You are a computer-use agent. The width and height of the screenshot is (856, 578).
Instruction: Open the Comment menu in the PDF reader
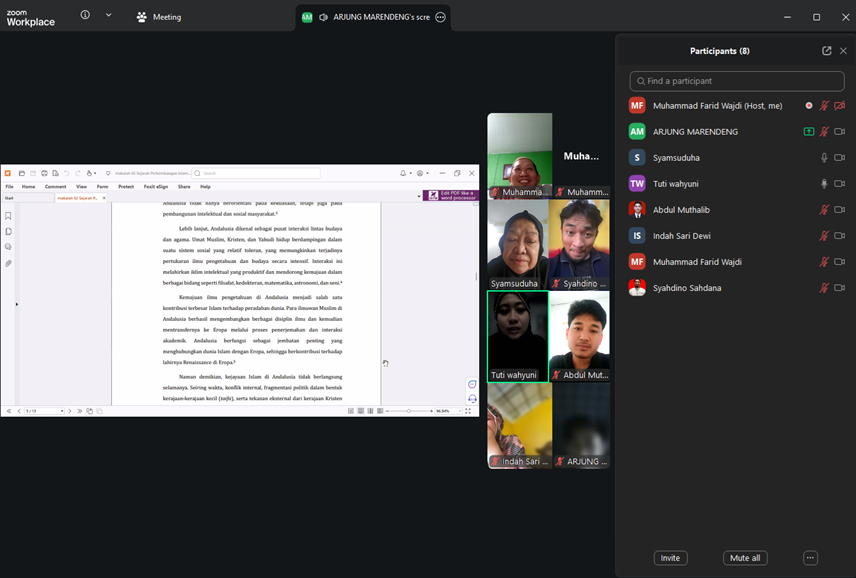pos(56,187)
